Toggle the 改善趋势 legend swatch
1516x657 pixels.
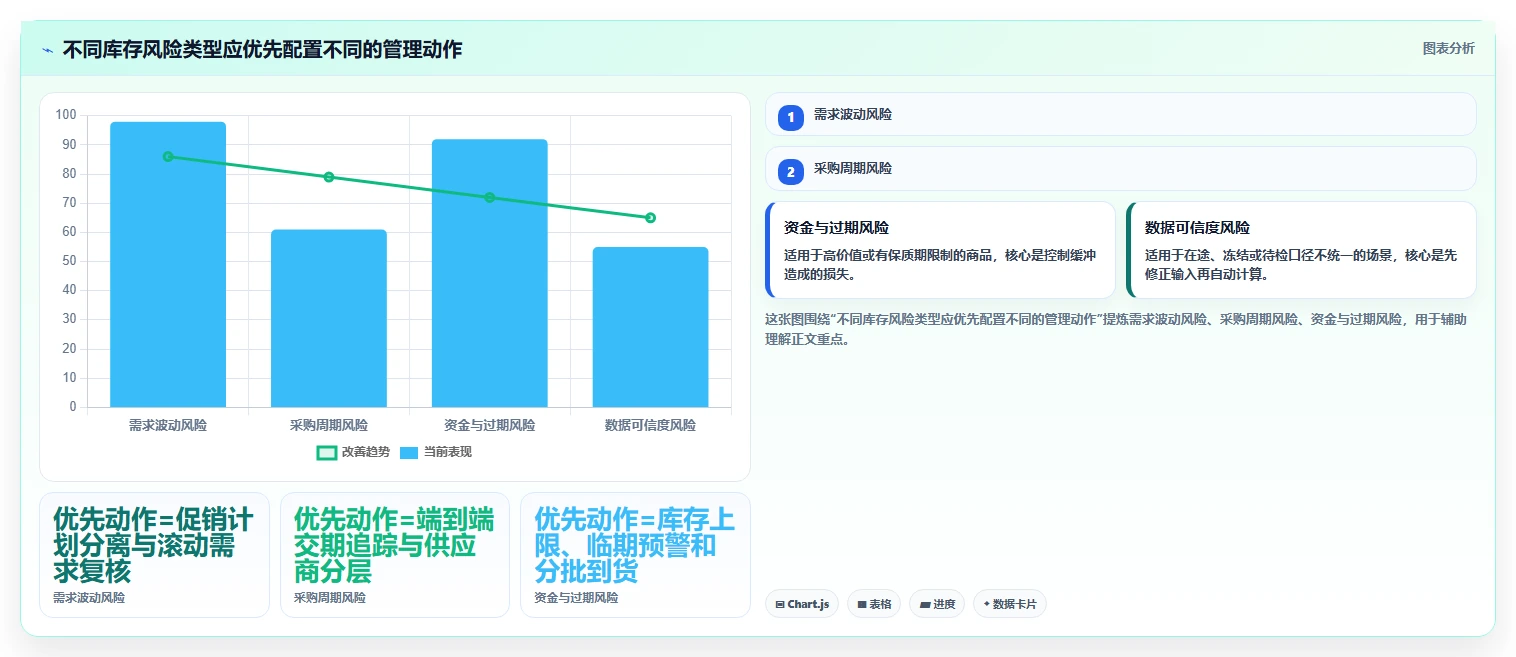326,452
